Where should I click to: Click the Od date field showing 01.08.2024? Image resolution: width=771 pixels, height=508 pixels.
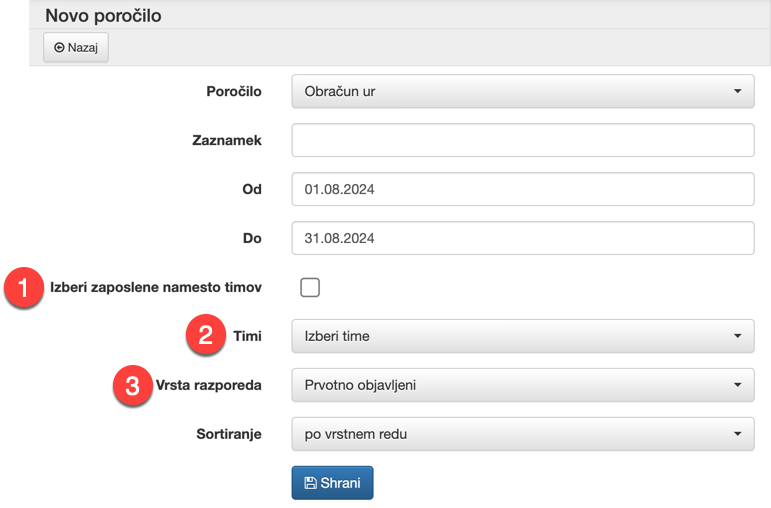point(522,189)
